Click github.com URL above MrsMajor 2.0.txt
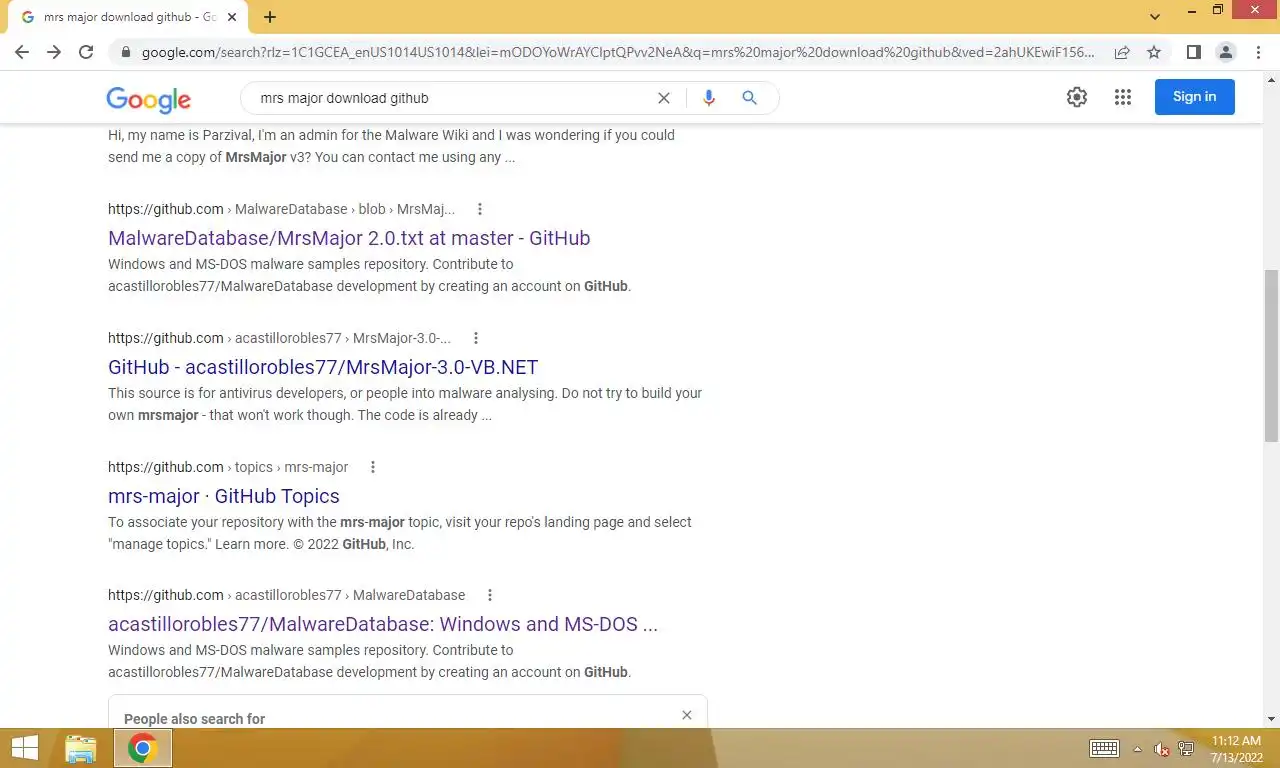Viewport: 1280px width, 768px height. [x=166, y=209]
